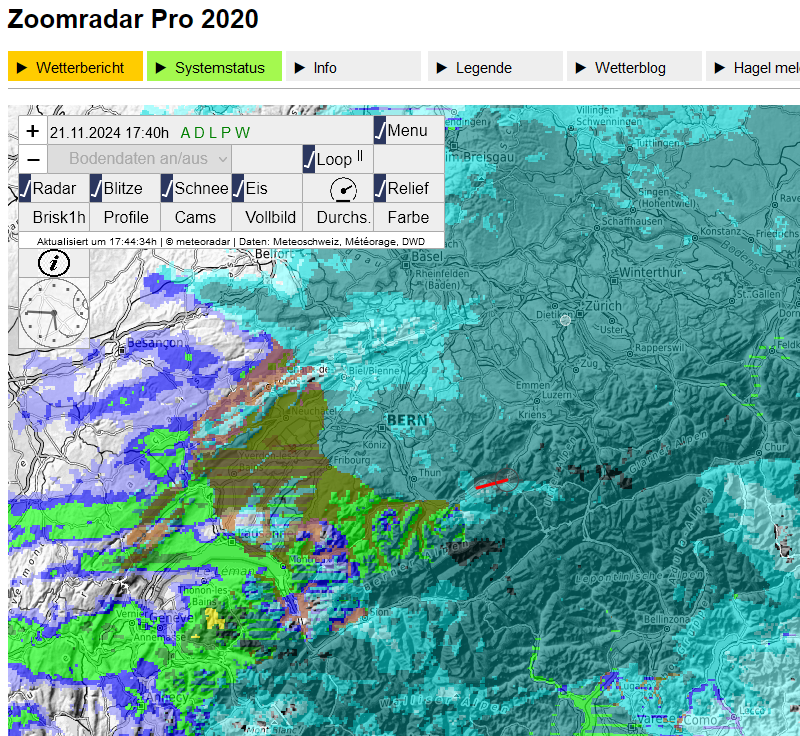Expand the Hagel melden section
The image size is (800, 736).
click(753, 66)
